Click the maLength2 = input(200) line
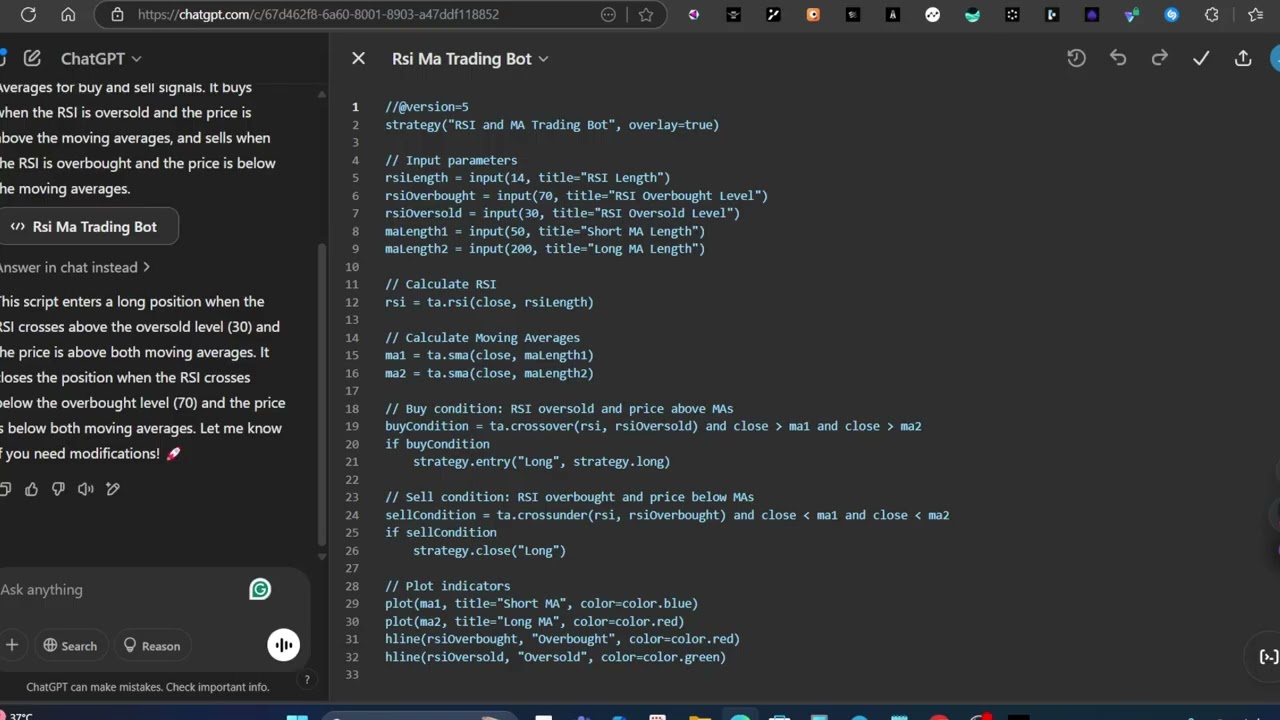This screenshot has width=1280, height=720. click(x=545, y=249)
